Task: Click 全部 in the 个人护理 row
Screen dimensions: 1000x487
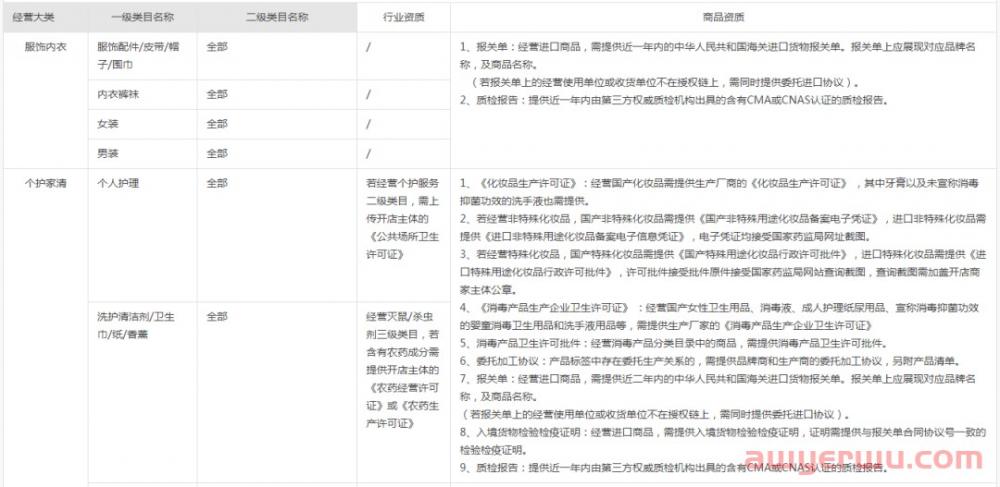Action: (217, 184)
